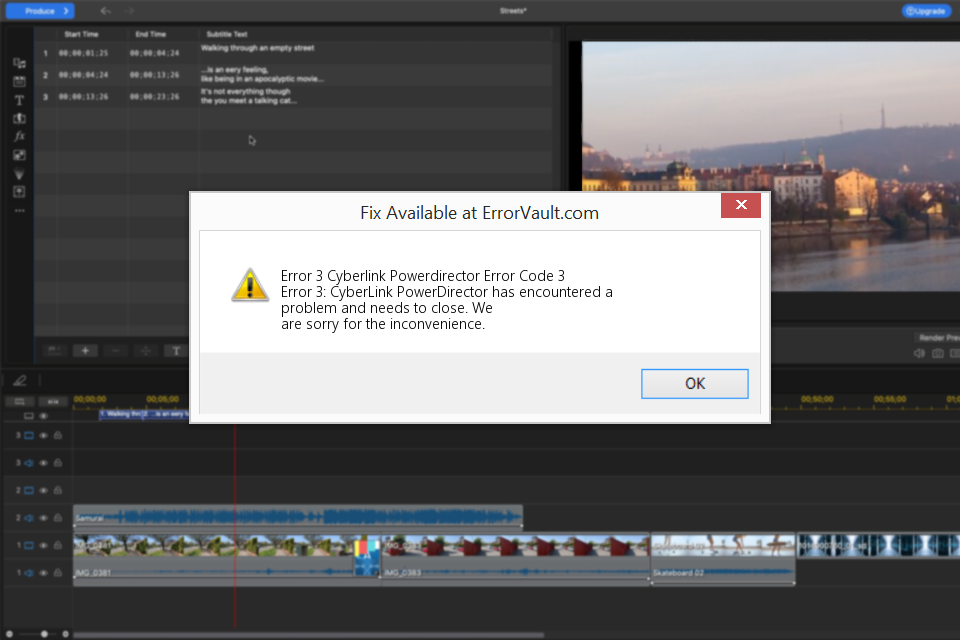The height and width of the screenshot is (640, 960).
Task: Add a subtitle with plus button
Action: point(85,350)
